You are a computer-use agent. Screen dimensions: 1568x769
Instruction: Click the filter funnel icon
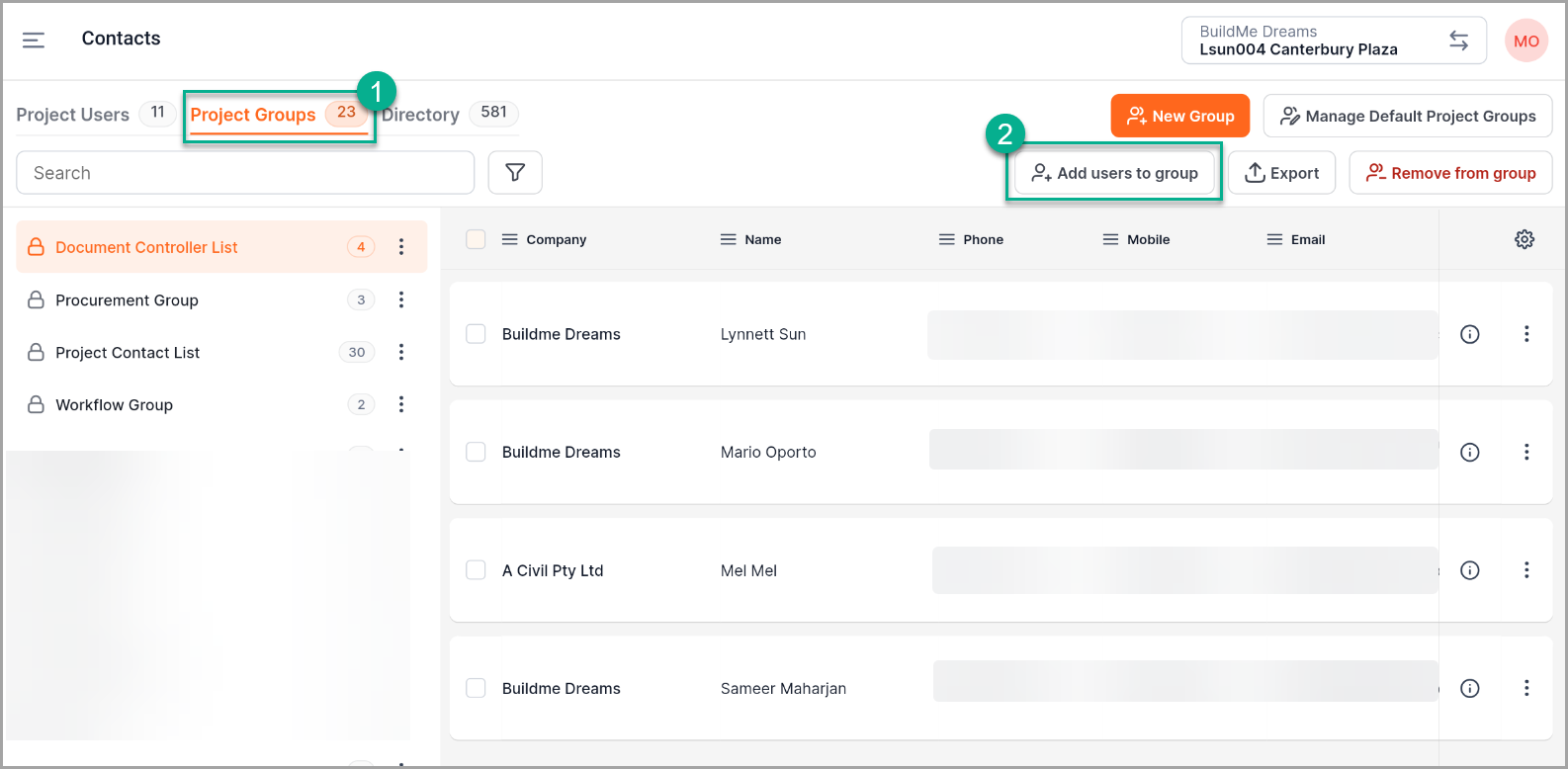(x=515, y=173)
